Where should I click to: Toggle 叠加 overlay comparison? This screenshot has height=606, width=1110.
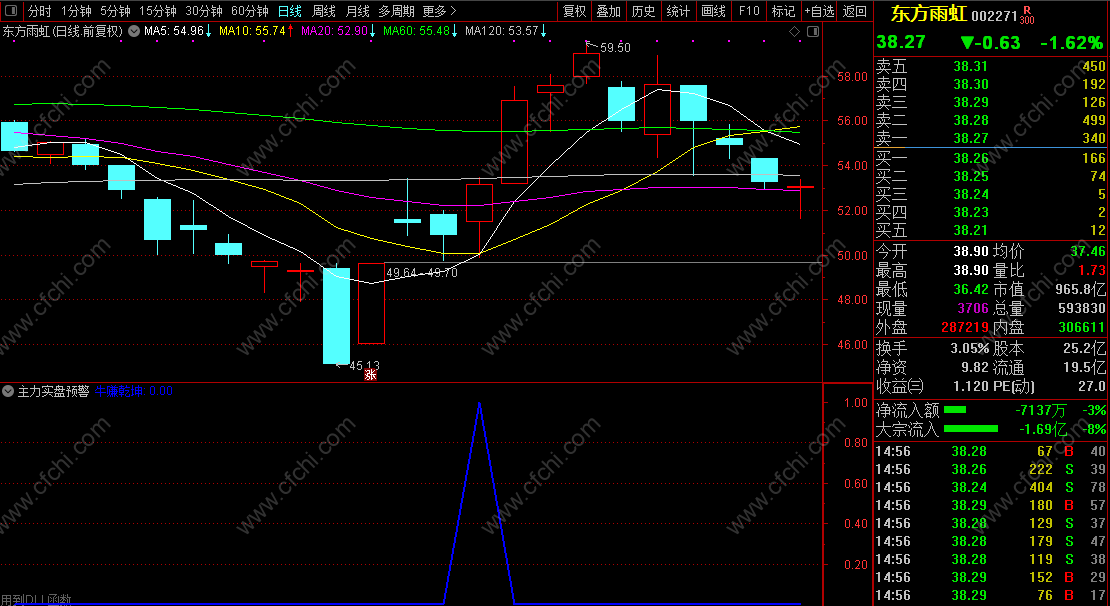point(609,11)
